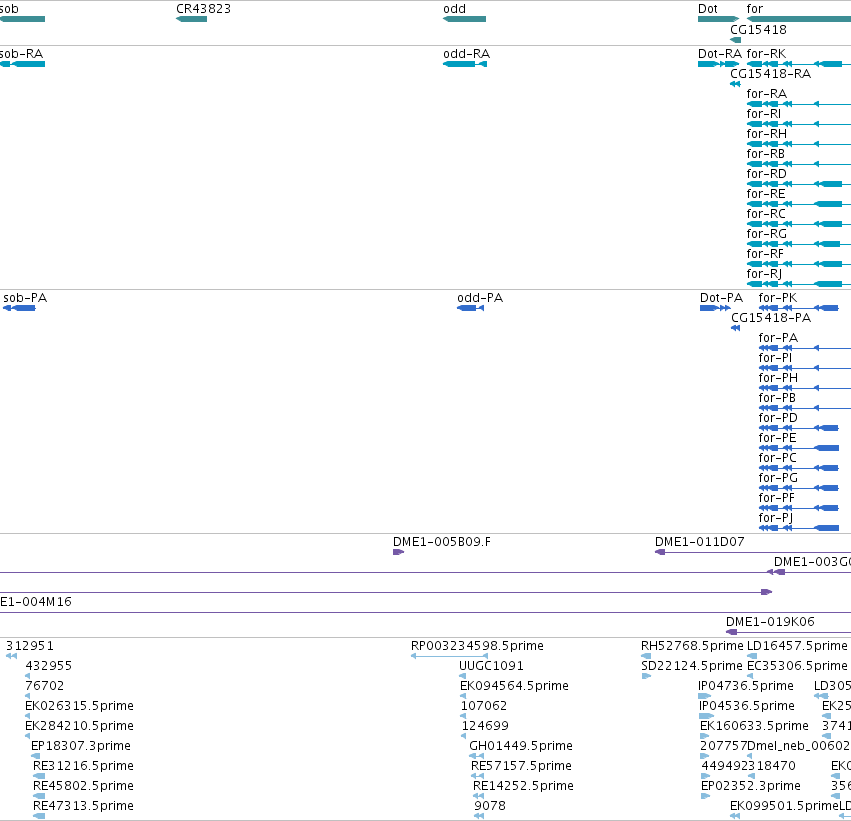Select the for-PC protein
This screenshot has height=821, width=851.
[x=799, y=468]
